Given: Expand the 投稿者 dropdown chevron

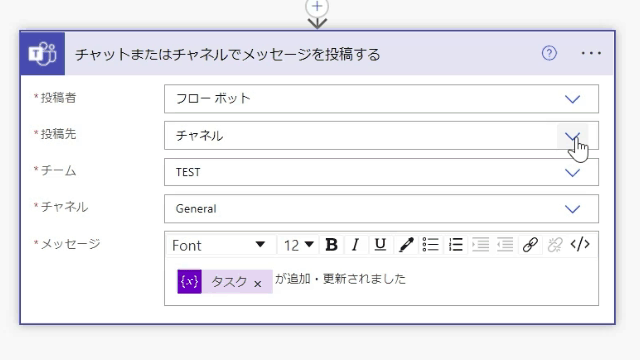Looking at the screenshot, I should [572, 99].
